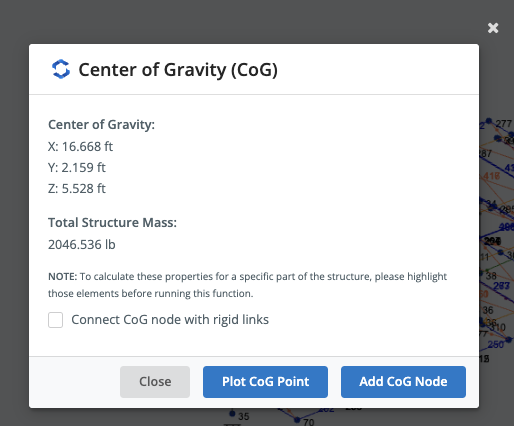Viewport: 514px width, 426px height.
Task: Click the Center of Gravity (CoG) title
Action: point(178,70)
